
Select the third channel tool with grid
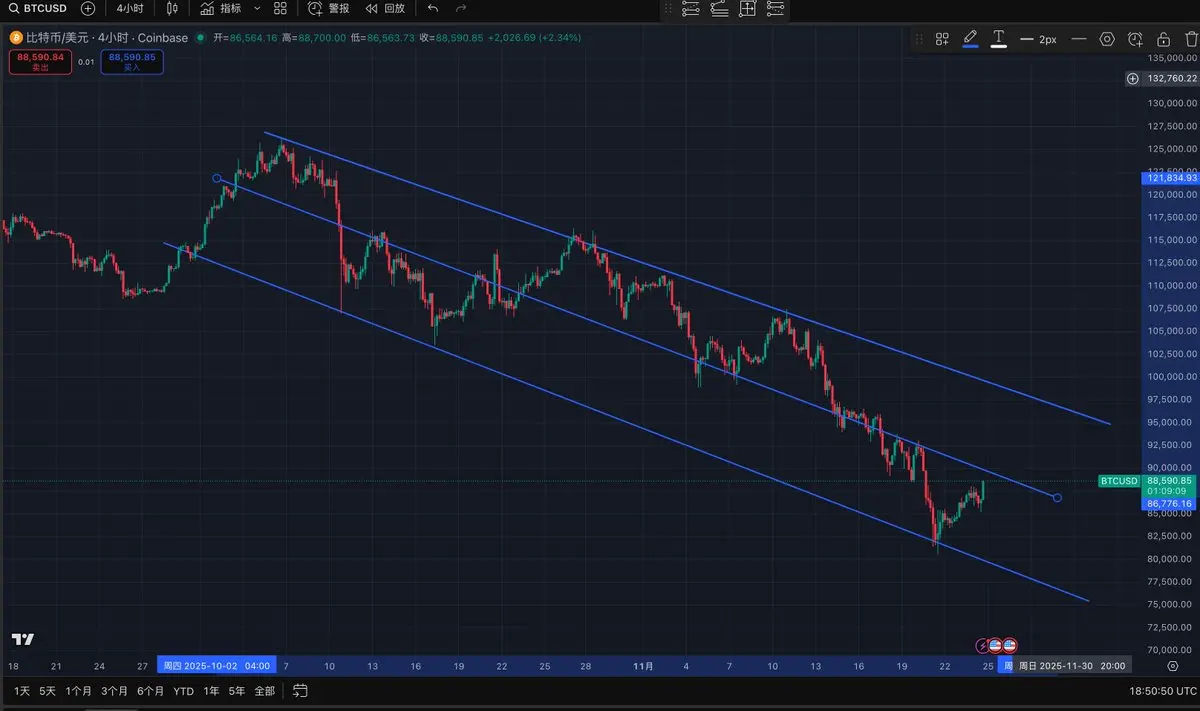747,8
